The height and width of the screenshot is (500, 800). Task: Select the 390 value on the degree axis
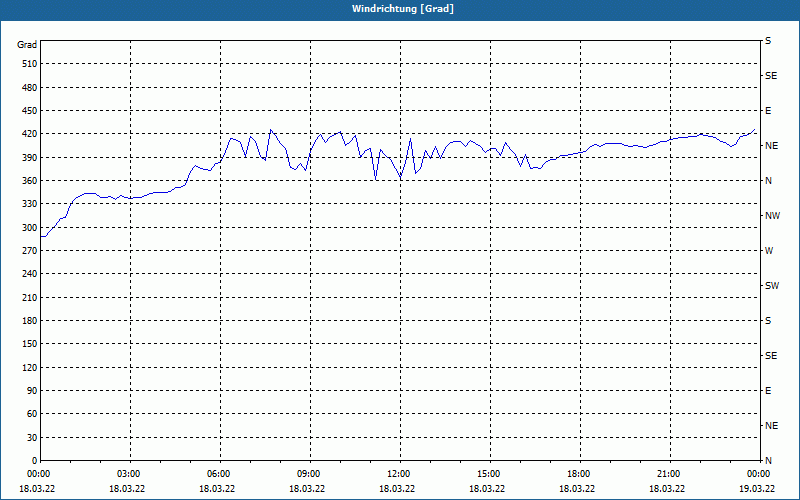pyautogui.click(x=30, y=158)
